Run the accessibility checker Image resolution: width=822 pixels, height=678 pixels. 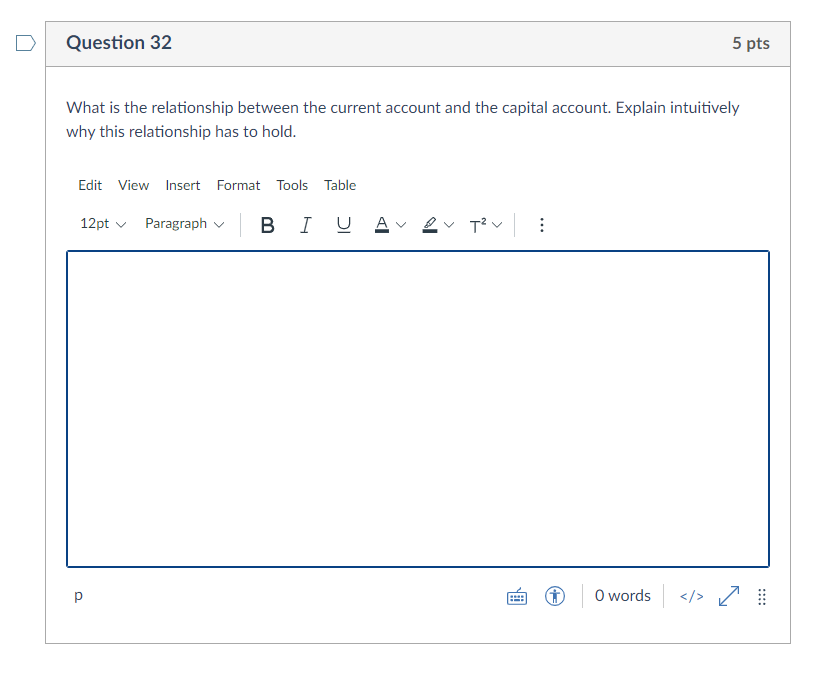[x=554, y=596]
